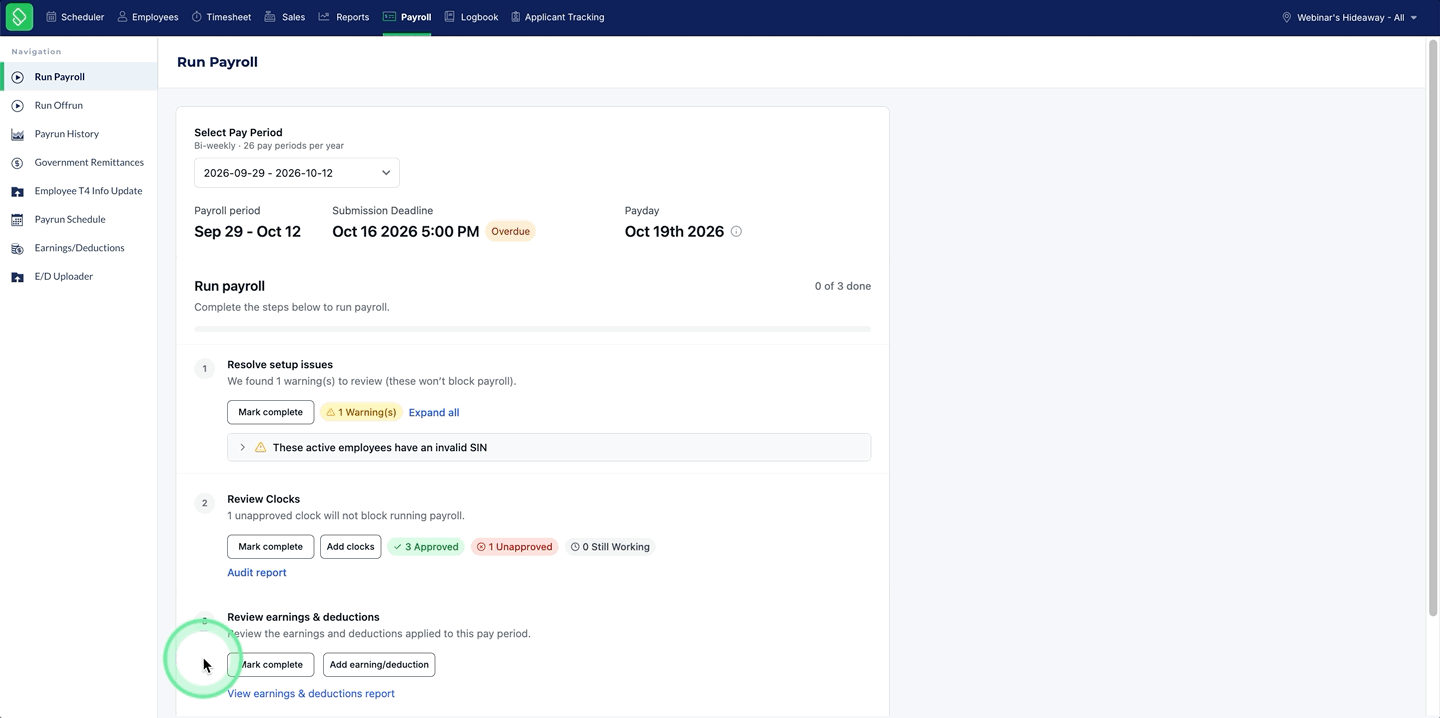1440x718 pixels.
Task: Click the Earnings/Deductions coins icon
Action: click(17, 248)
